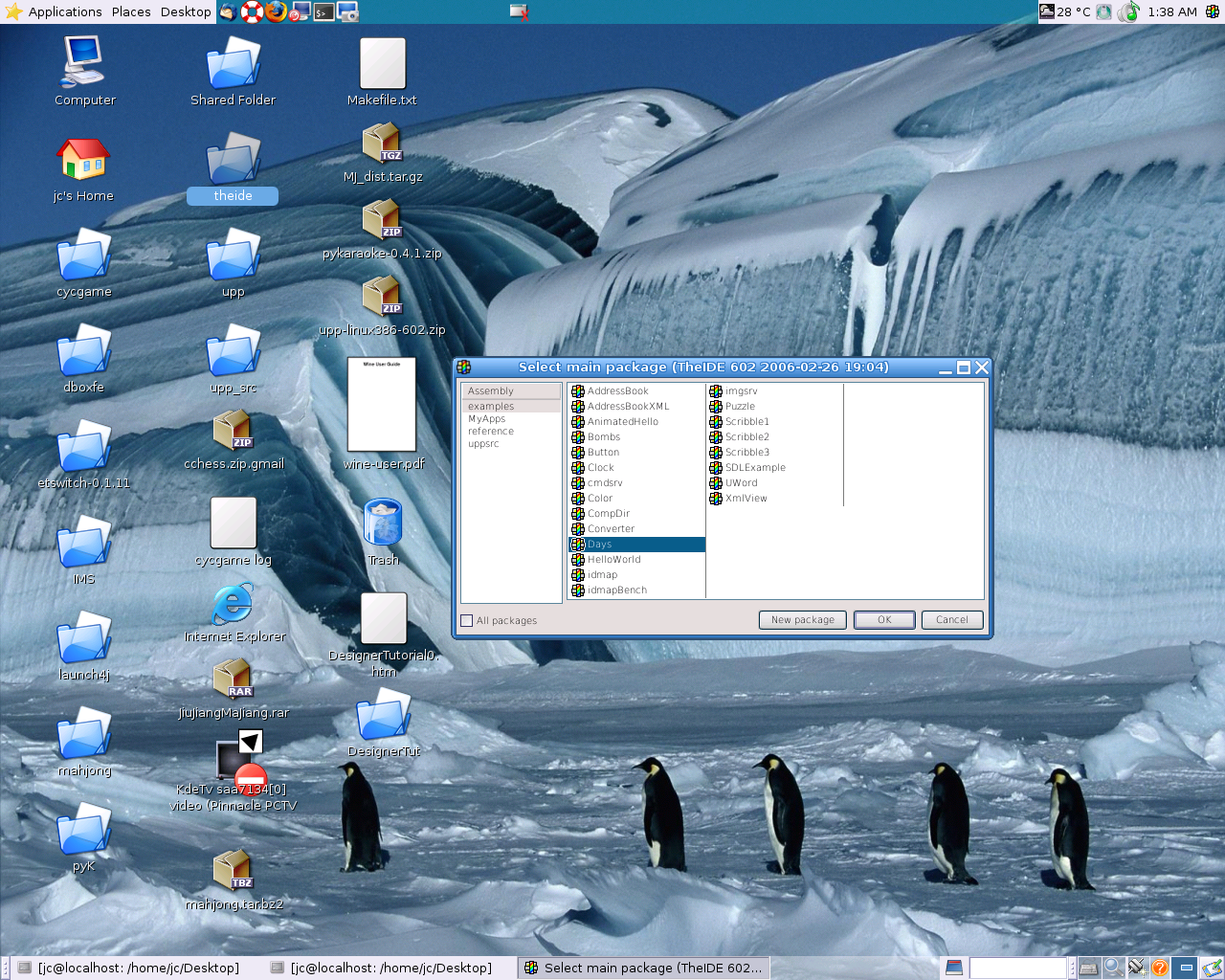Screen dimensions: 1225x980
Task: Open the Applications menu
Action: click(x=64, y=11)
